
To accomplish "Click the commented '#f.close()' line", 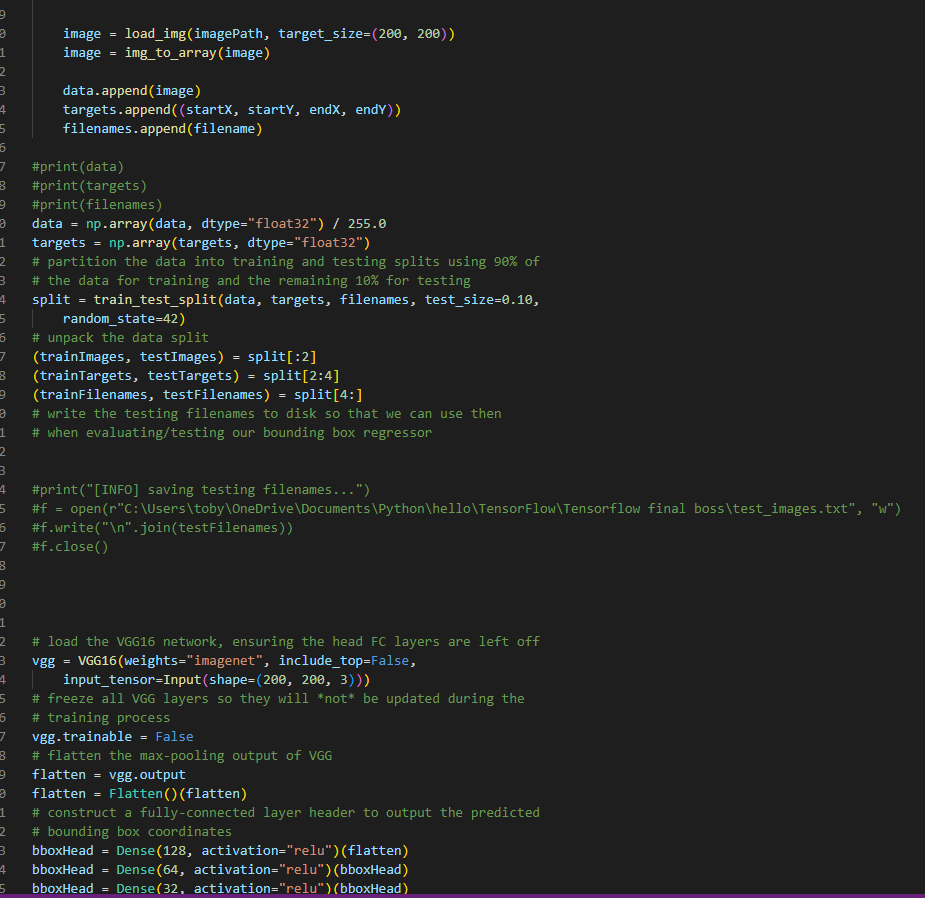I will point(70,546).
